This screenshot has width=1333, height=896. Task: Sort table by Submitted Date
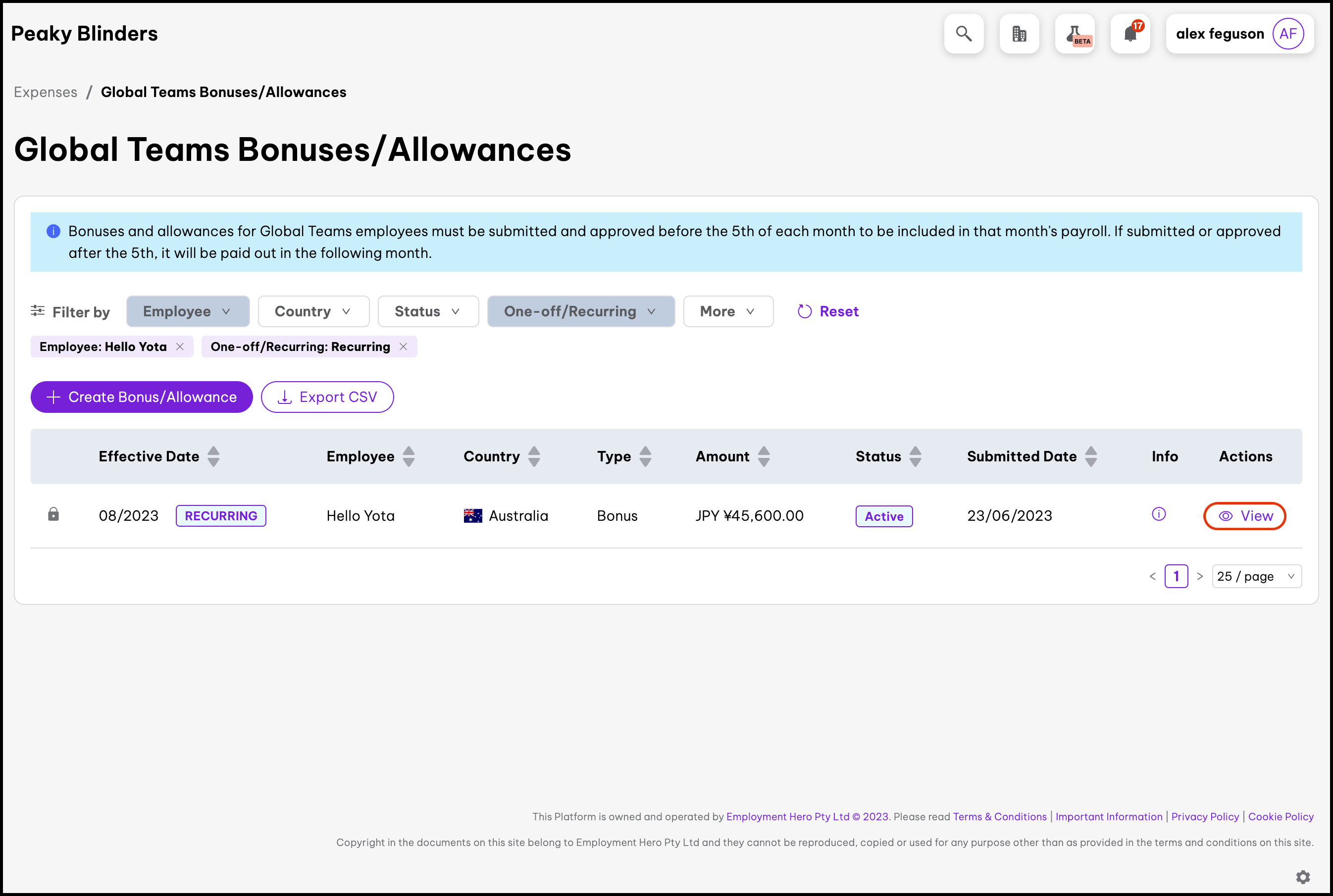(x=1091, y=456)
